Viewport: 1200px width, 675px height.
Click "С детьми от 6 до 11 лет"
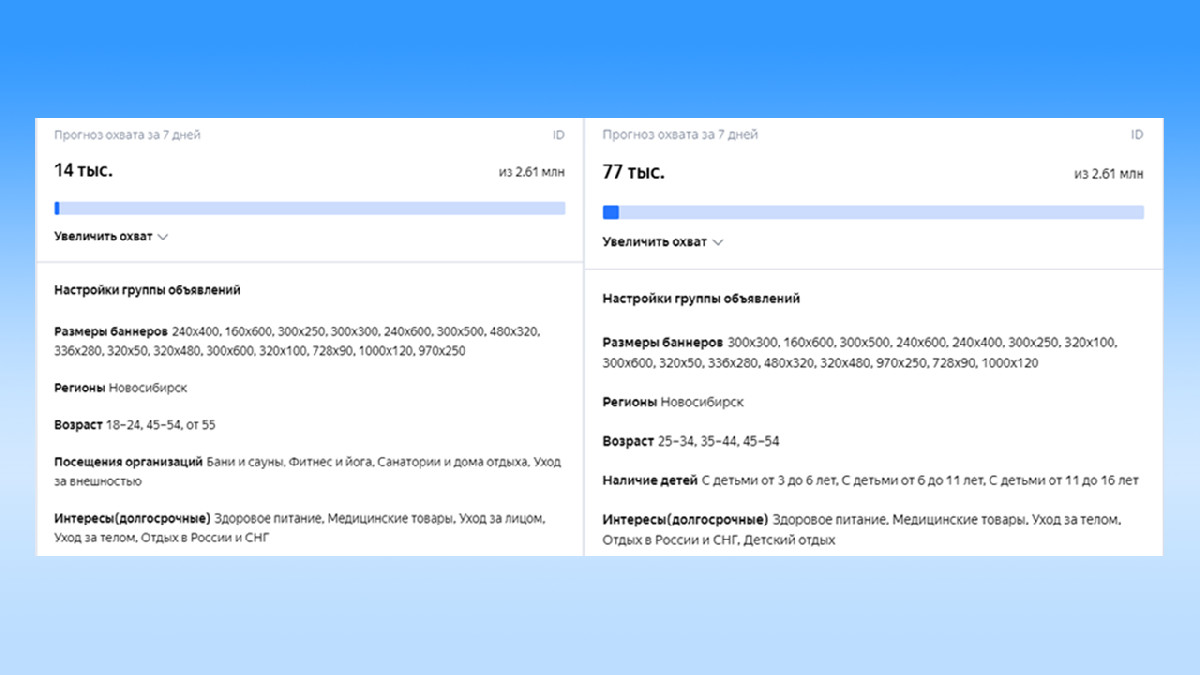point(911,481)
